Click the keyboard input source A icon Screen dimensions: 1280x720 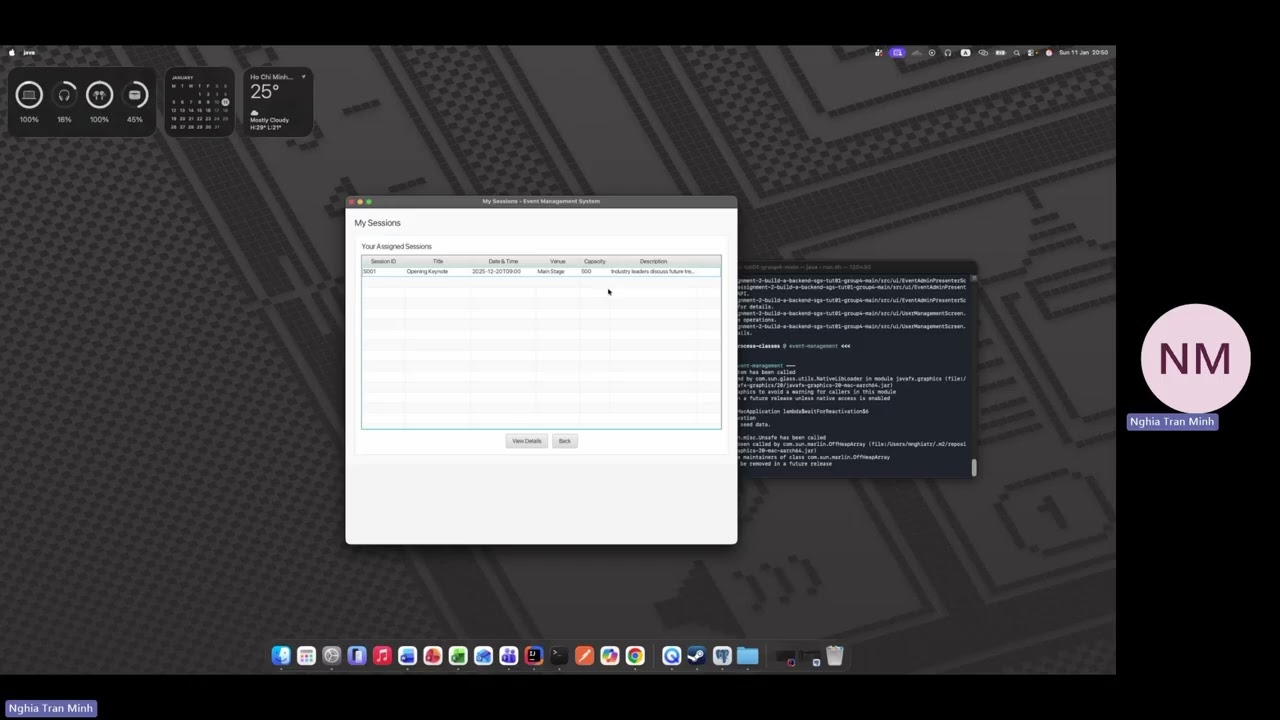coord(965,52)
